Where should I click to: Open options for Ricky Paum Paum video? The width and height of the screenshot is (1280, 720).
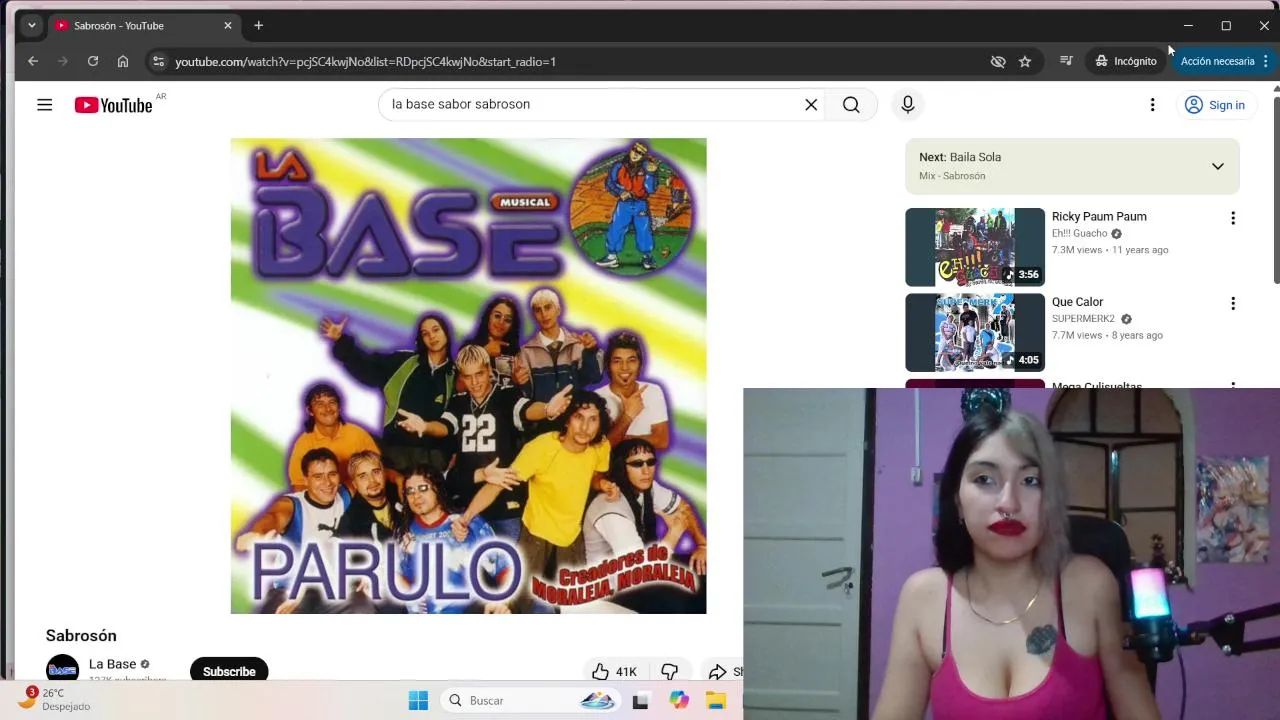click(1232, 218)
